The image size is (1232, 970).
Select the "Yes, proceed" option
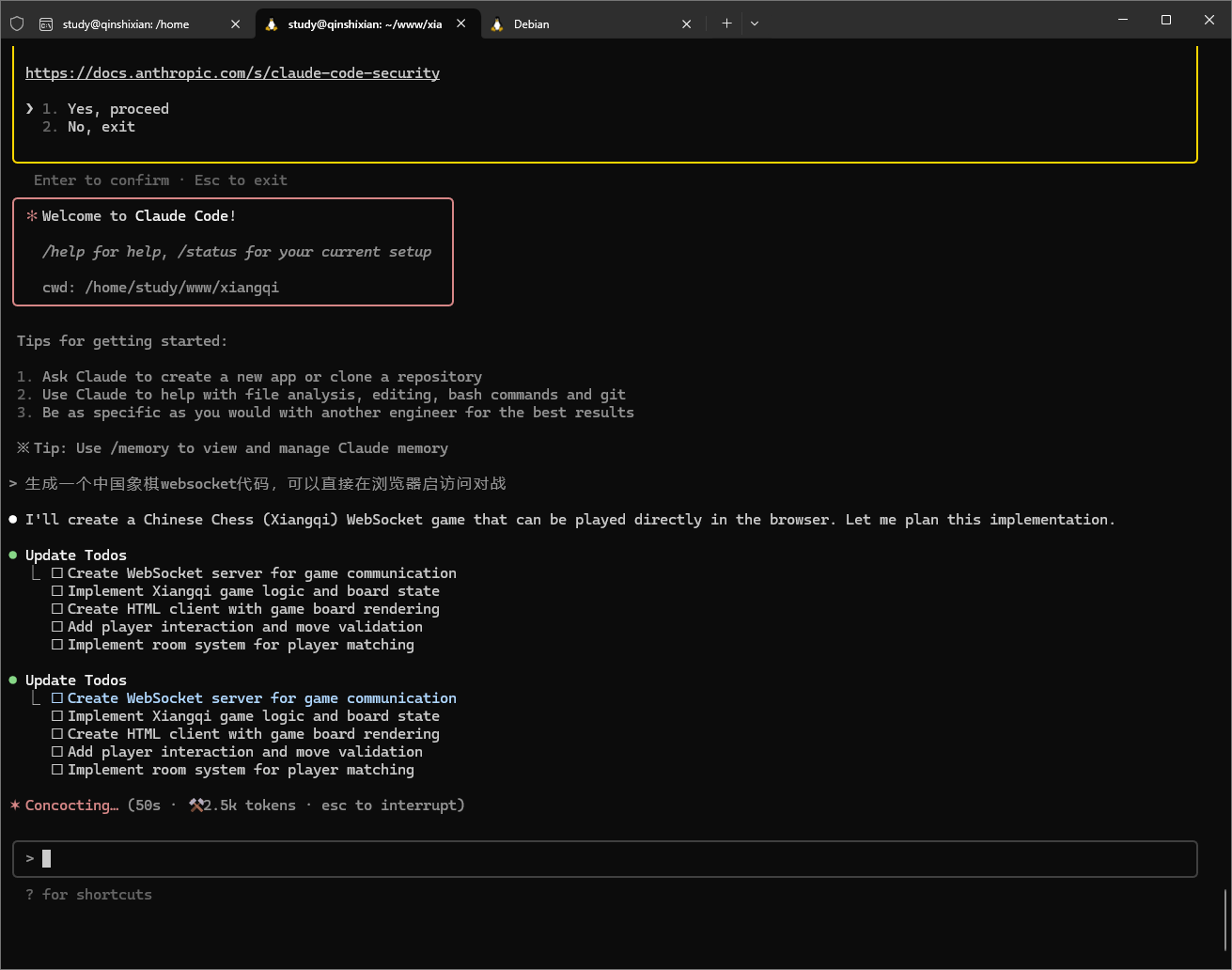[x=117, y=109]
